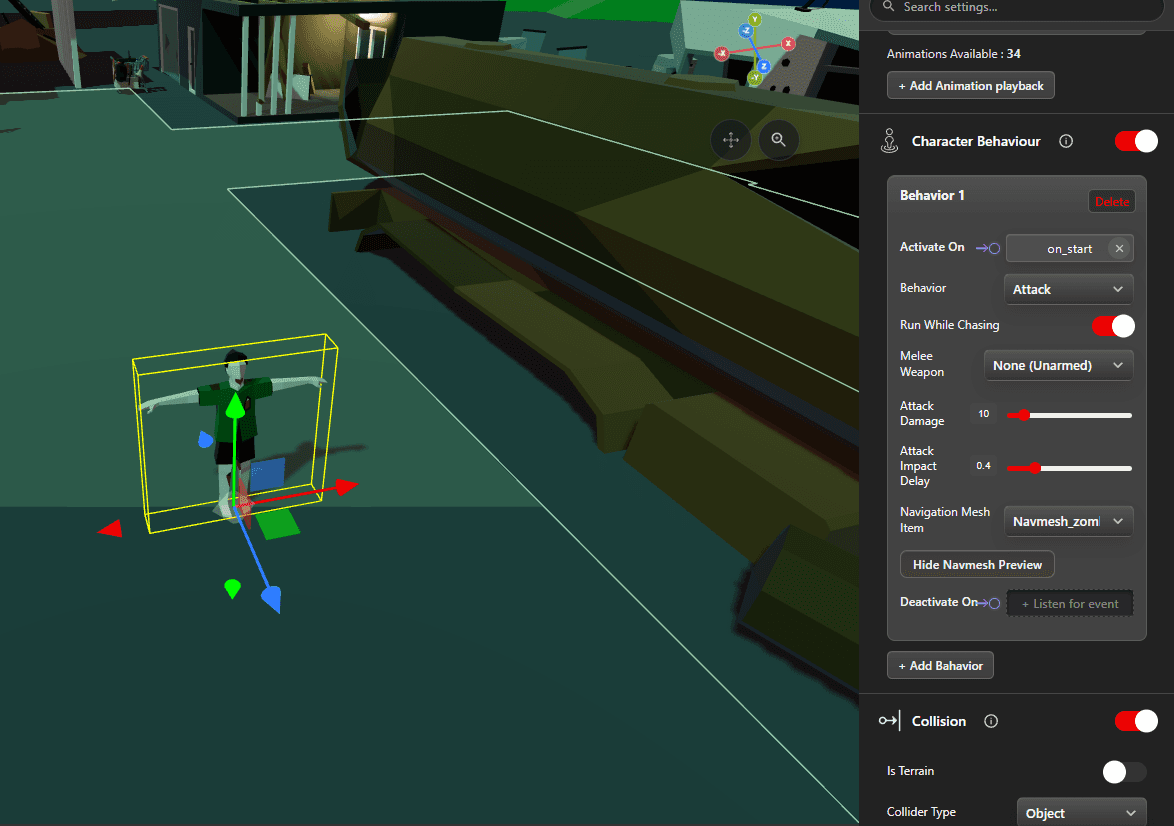This screenshot has height=826, width=1174.
Task: Click the Attack Damage value 10
Action: (x=983, y=413)
